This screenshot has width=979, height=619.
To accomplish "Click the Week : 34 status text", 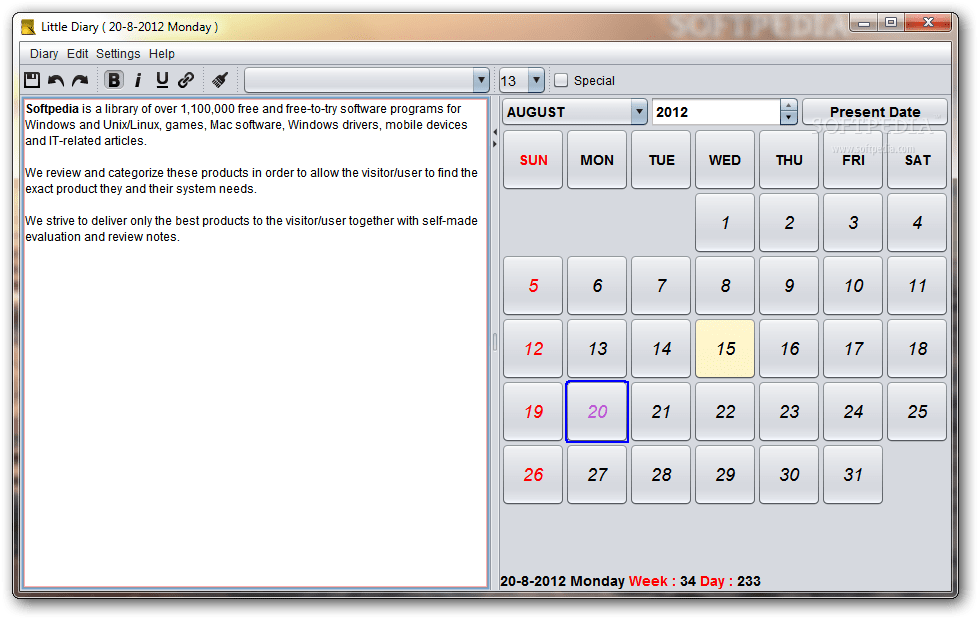I will tap(662, 581).
